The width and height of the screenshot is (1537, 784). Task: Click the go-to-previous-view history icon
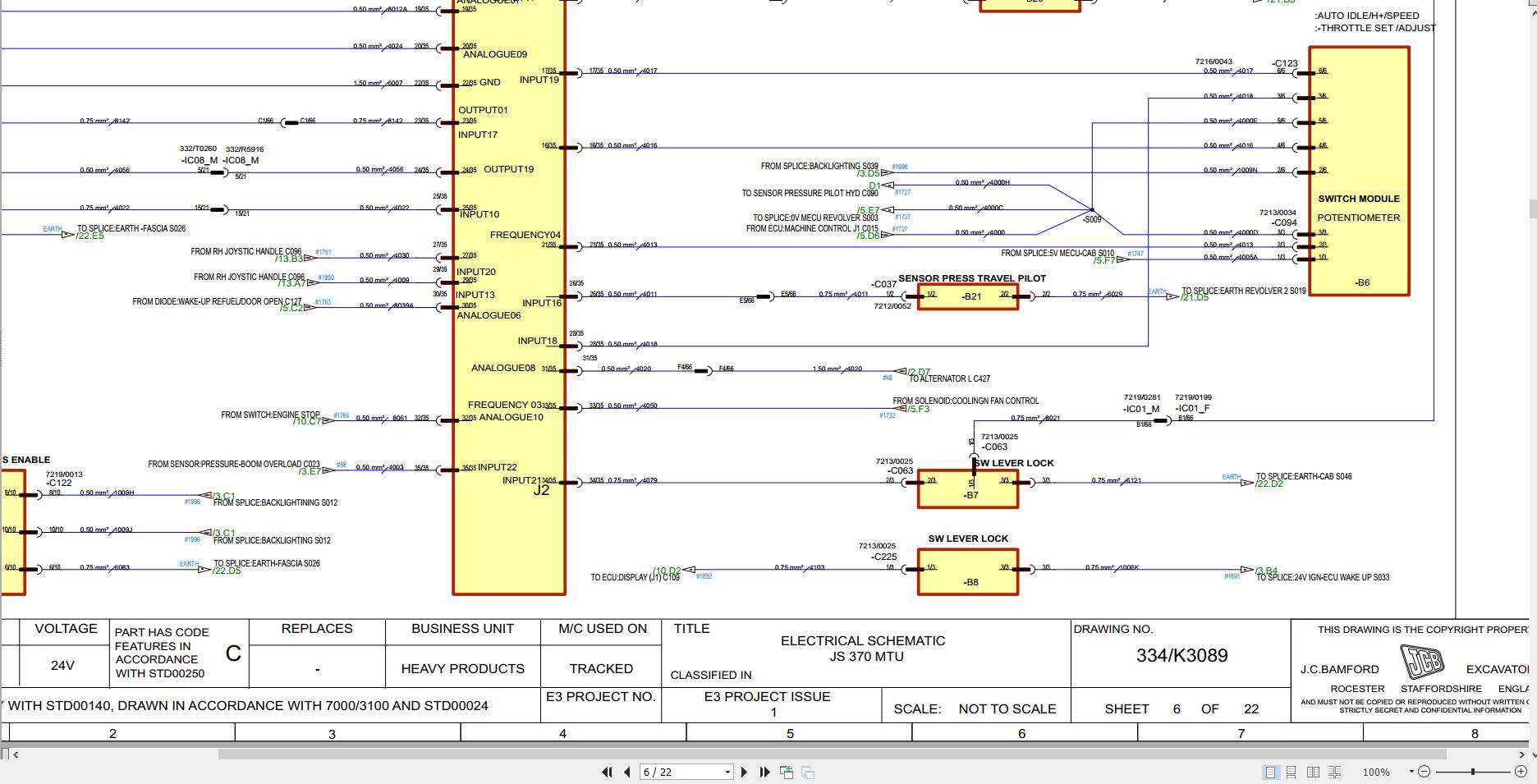(785, 772)
